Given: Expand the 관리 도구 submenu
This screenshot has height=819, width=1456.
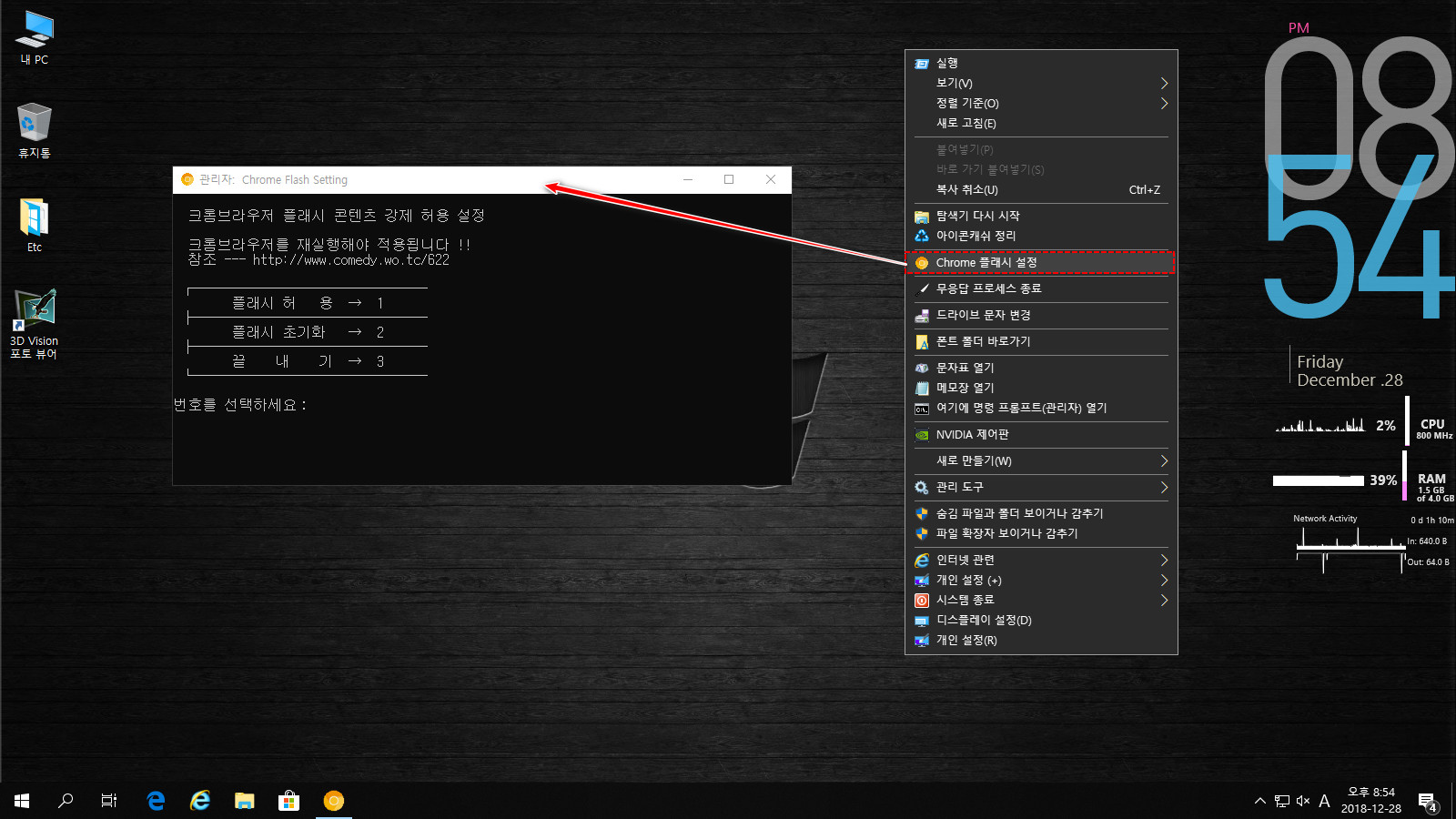Looking at the screenshot, I should click(1041, 487).
